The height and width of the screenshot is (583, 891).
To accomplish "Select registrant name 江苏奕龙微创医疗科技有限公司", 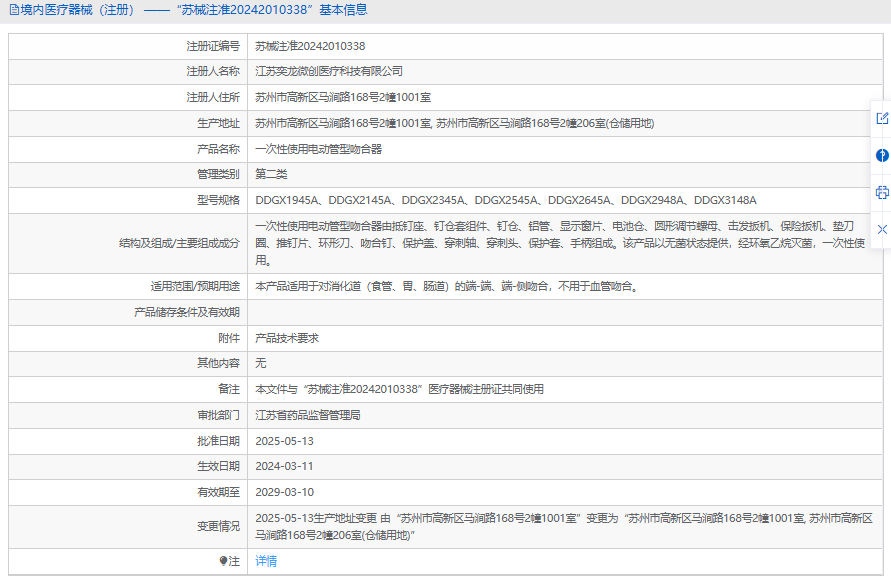I will [x=329, y=71].
